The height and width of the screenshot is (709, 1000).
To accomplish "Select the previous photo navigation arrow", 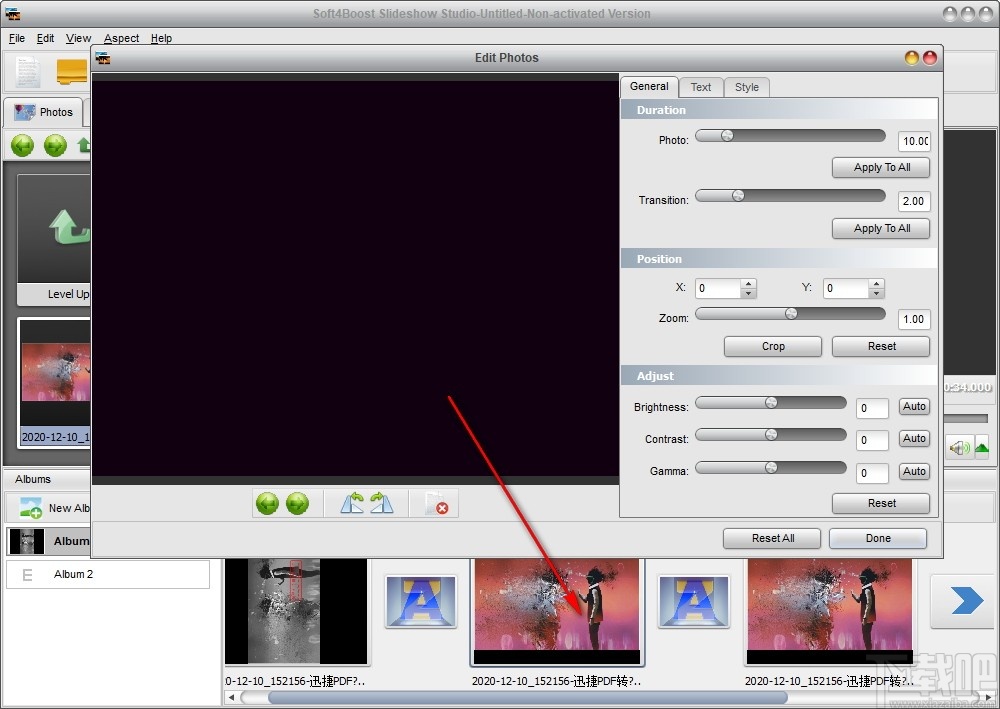I will coord(267,503).
